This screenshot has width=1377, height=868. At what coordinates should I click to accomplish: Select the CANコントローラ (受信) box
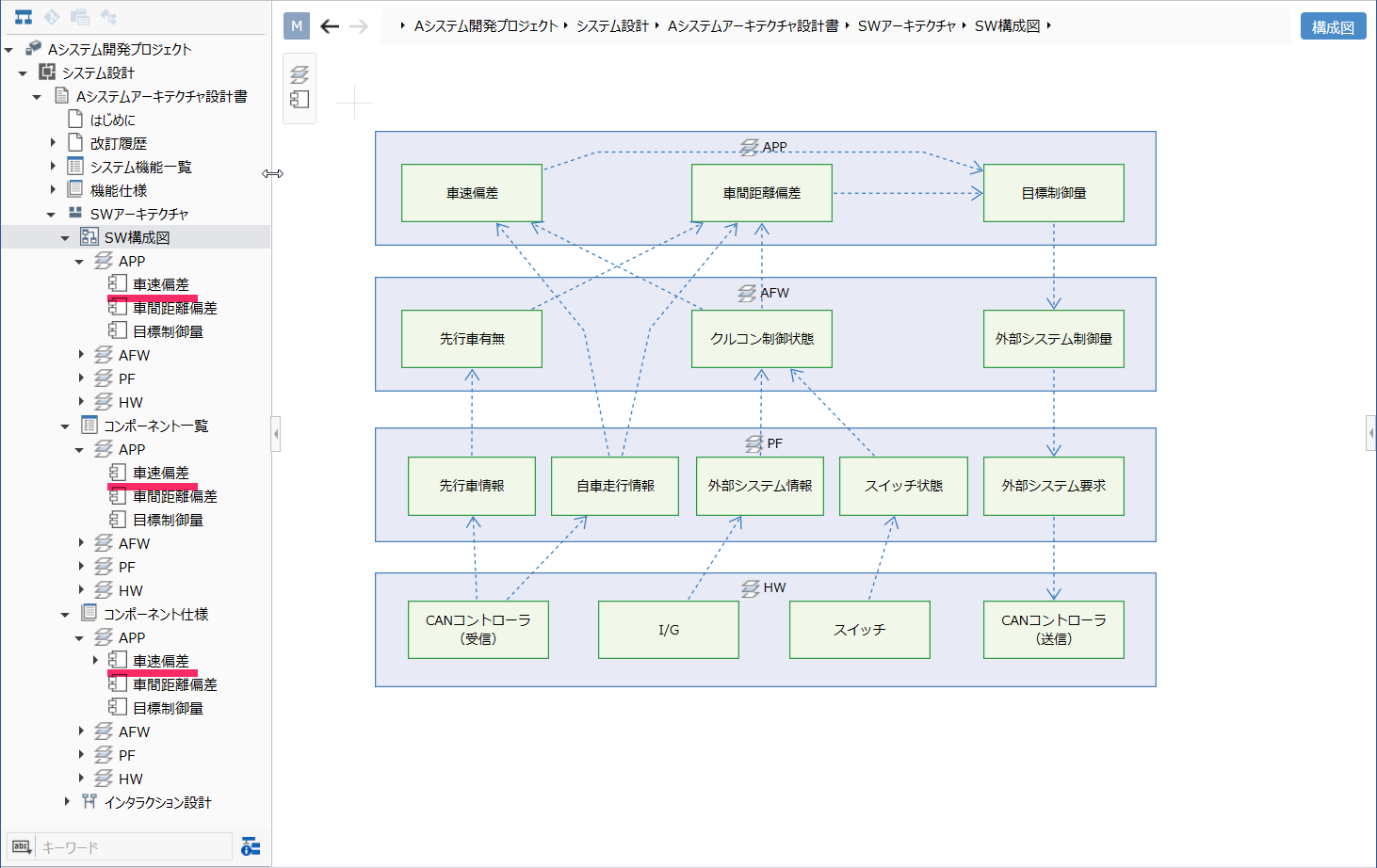(x=478, y=630)
